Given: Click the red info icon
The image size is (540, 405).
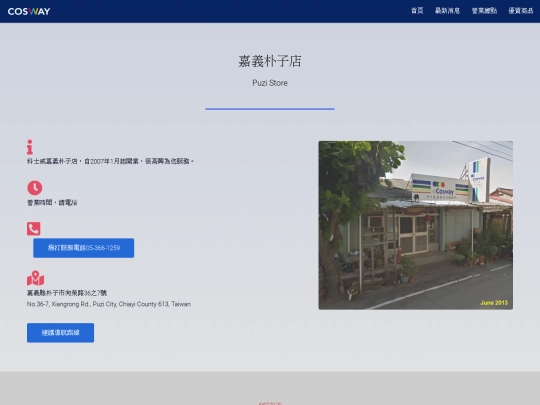Looking at the screenshot, I should point(30,147).
